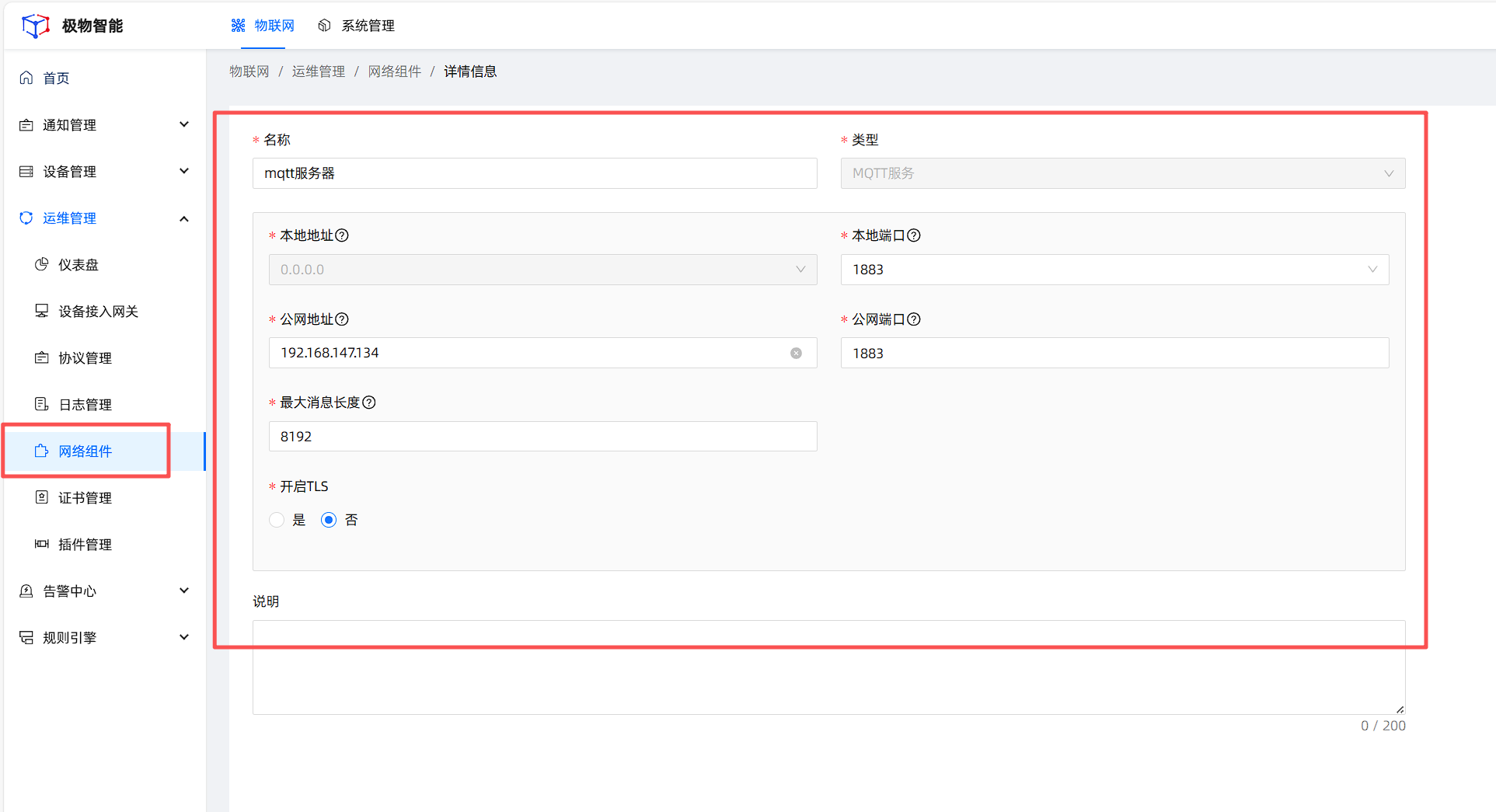The height and width of the screenshot is (812, 1496).
Task: Click help icon next to 公网端口
Action: point(914,319)
